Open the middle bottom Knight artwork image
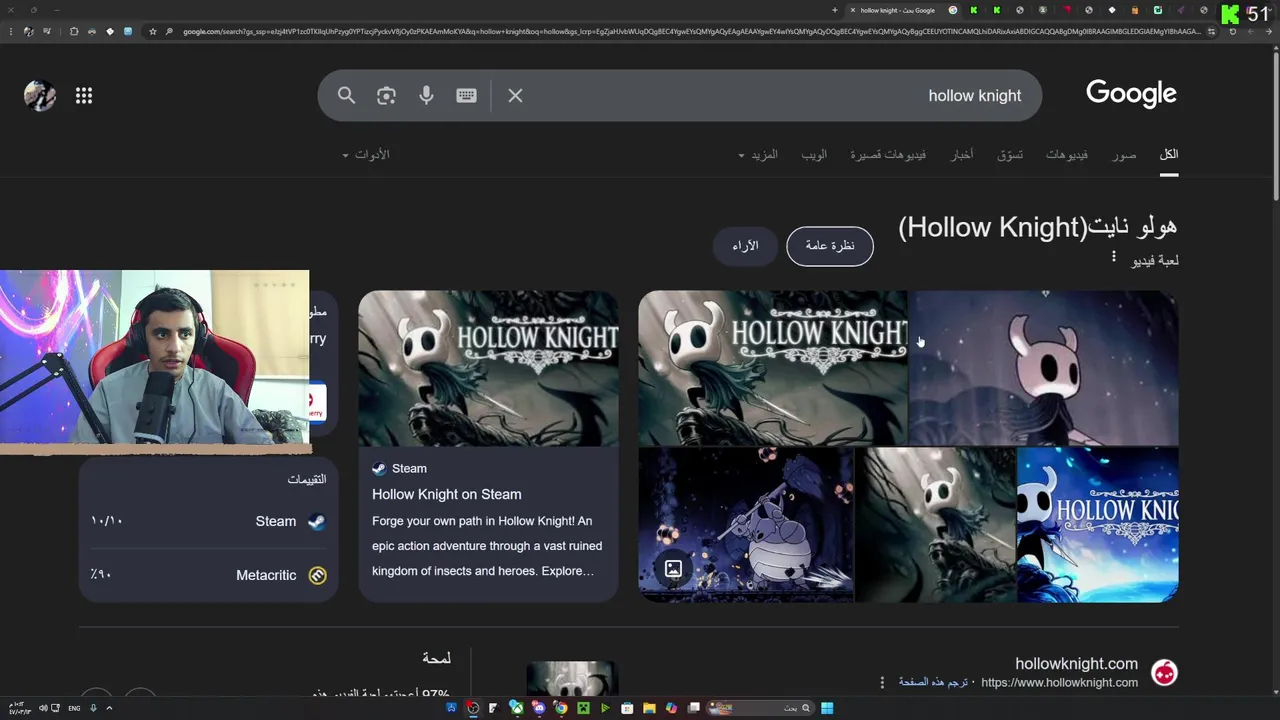 [x=935, y=524]
